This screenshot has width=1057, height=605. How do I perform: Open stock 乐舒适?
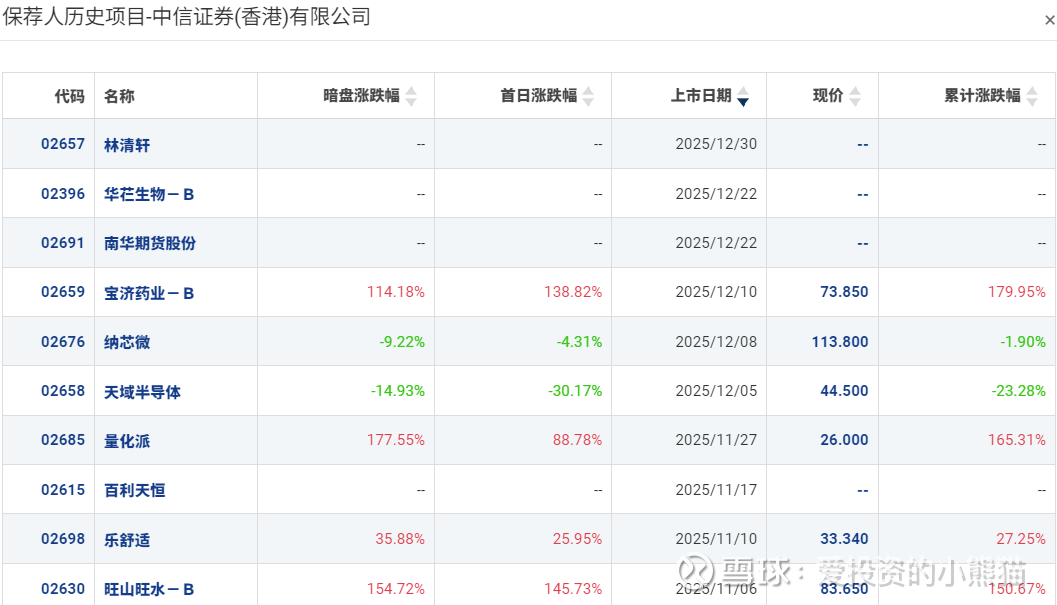click(x=127, y=540)
